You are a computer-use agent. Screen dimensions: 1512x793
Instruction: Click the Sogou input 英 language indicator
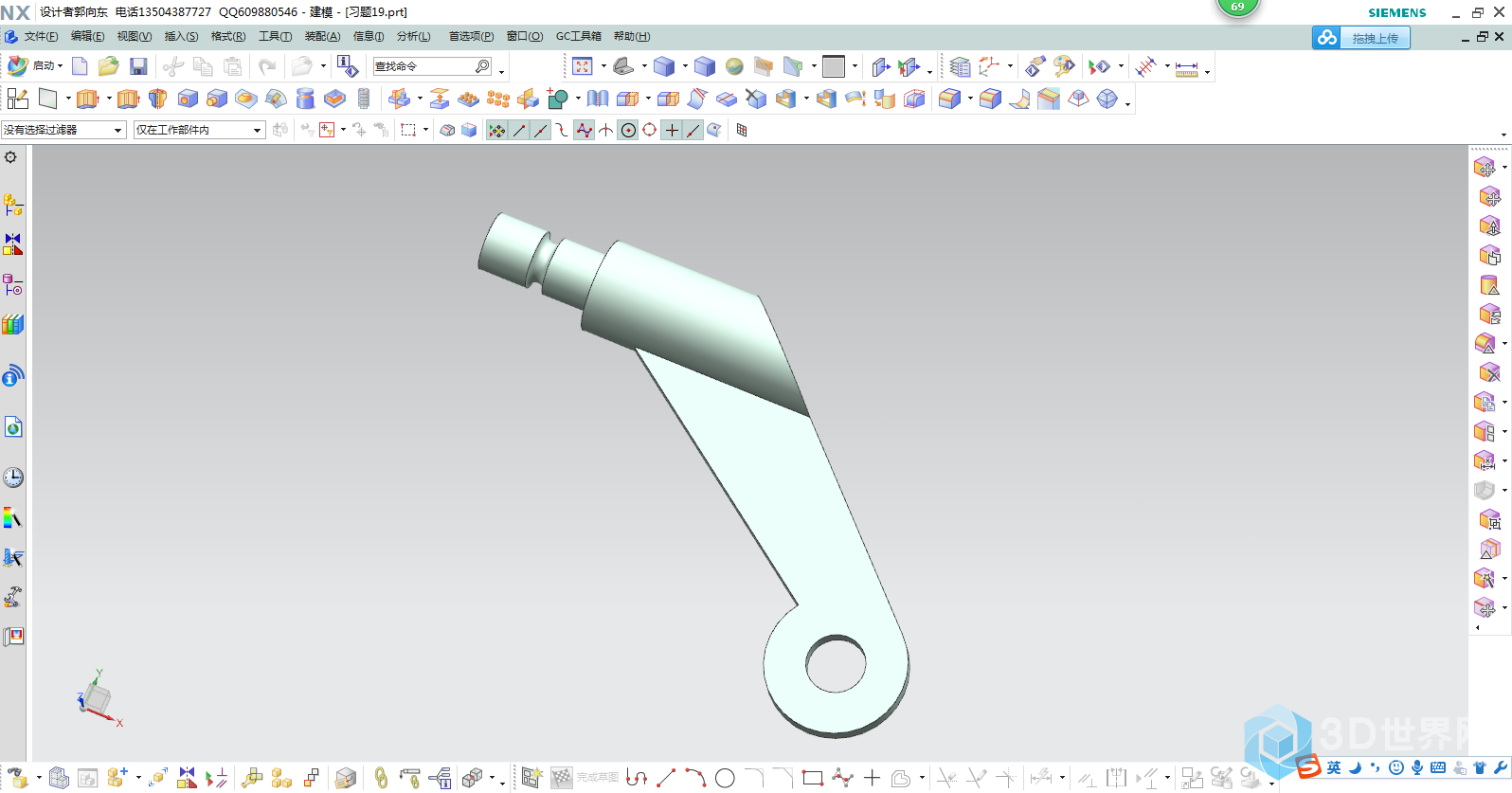pyautogui.click(x=1334, y=767)
